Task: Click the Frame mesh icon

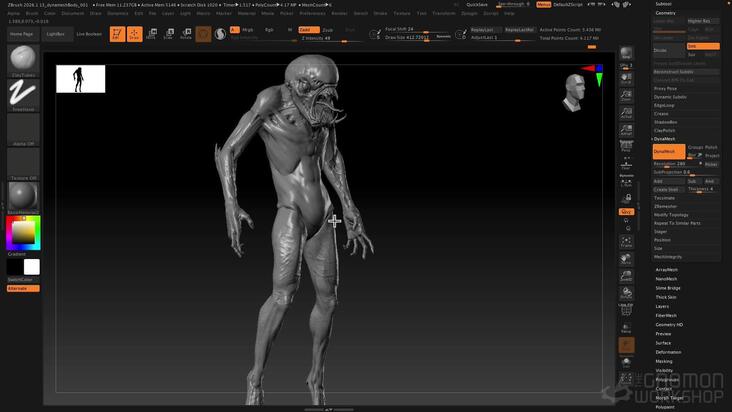Action: pyautogui.click(x=626, y=242)
